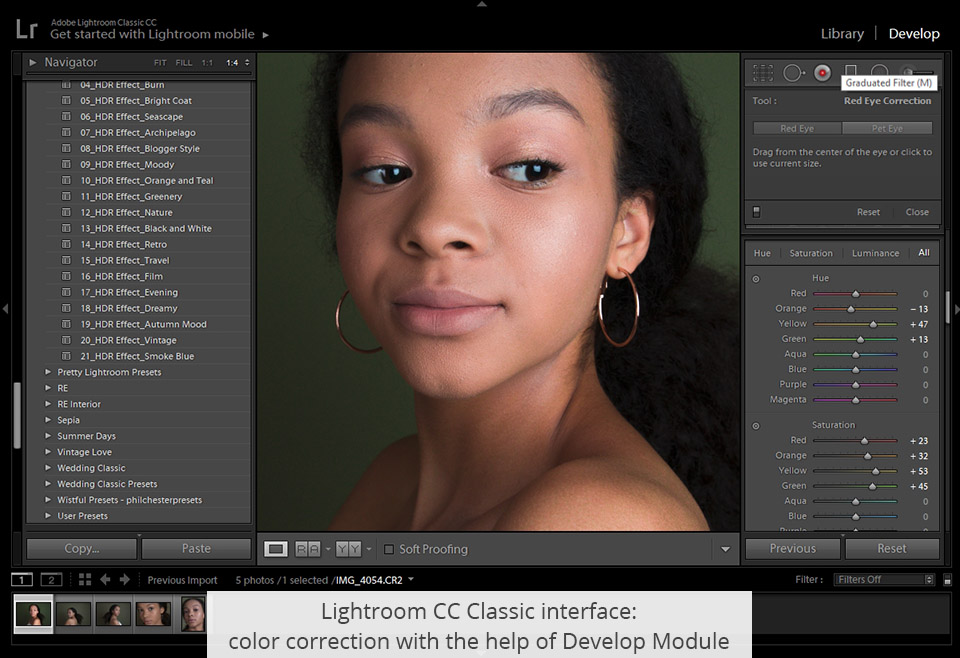The image size is (960, 658).
Task: Switch to the Library module
Action: tap(842, 33)
